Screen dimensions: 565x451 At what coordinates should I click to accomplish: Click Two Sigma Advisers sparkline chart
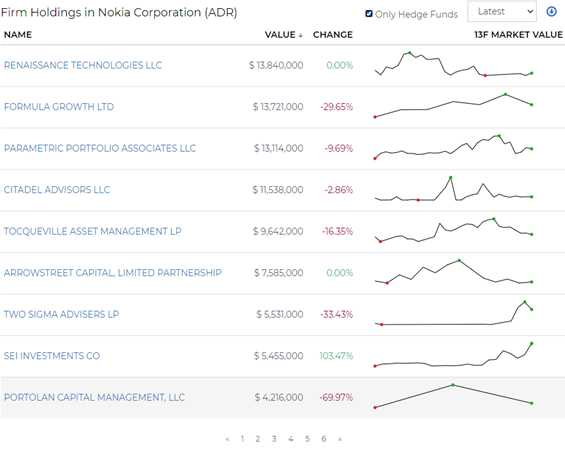453,313
